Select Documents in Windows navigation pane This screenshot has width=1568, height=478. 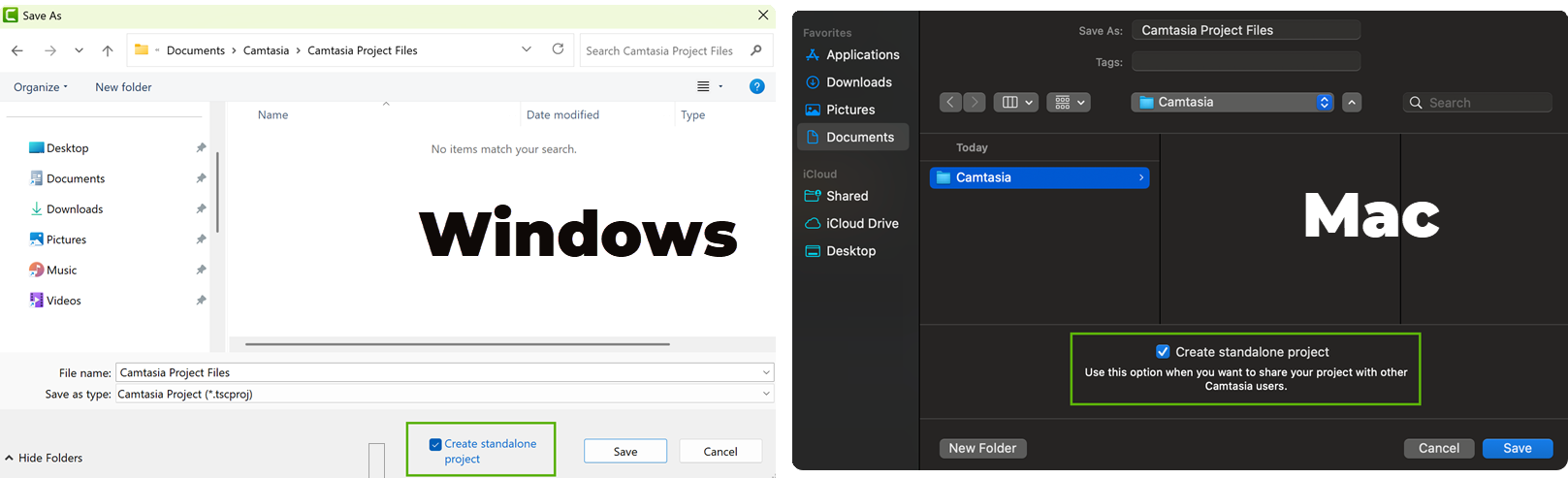click(x=67, y=178)
